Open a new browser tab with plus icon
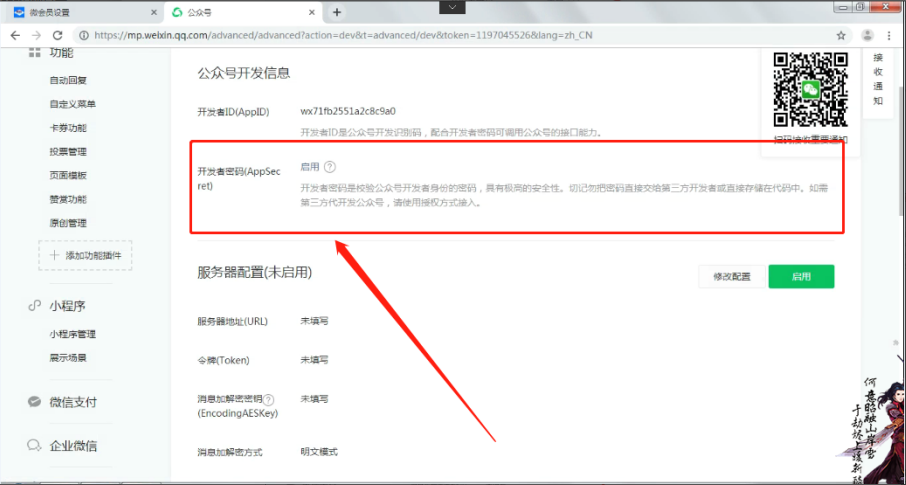 coord(337,12)
